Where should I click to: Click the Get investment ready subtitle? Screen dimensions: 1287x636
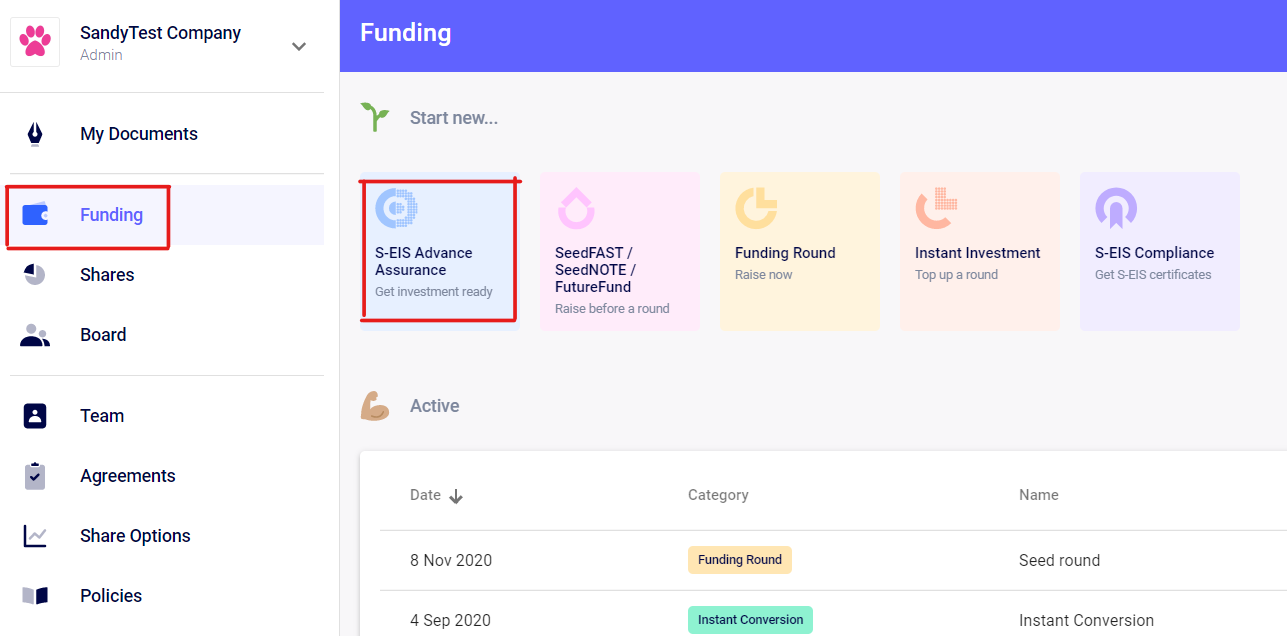coord(434,292)
